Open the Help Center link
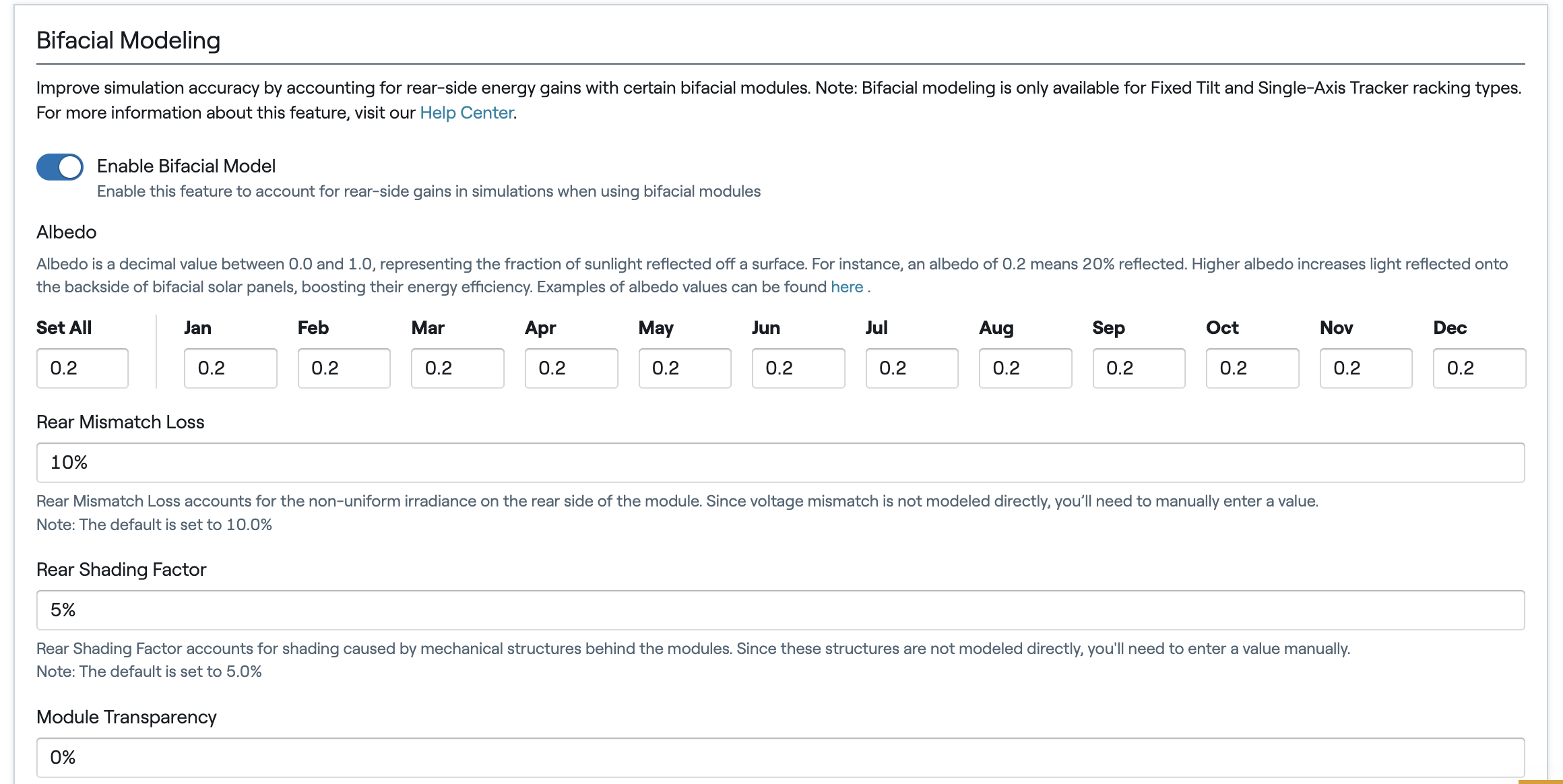 pos(467,112)
